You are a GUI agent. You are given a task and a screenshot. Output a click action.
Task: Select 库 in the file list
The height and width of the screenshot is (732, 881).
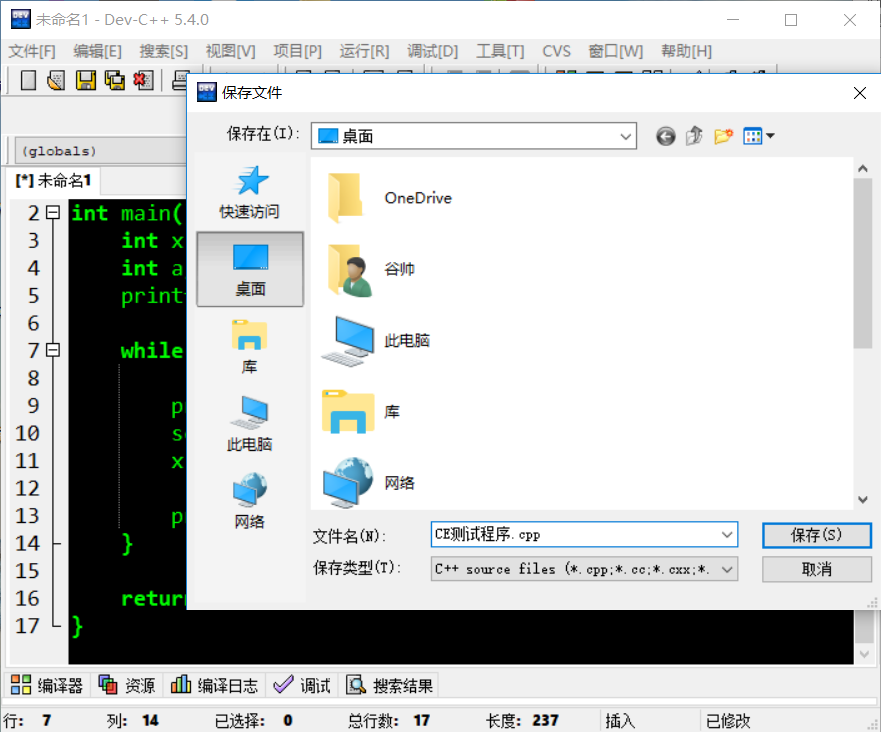coord(361,412)
